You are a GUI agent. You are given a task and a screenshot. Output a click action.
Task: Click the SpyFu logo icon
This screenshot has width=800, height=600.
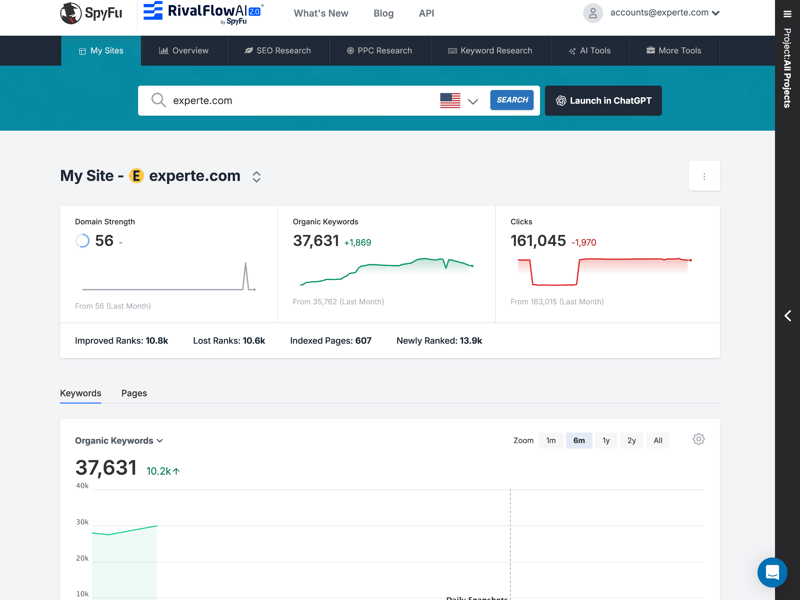(71, 13)
